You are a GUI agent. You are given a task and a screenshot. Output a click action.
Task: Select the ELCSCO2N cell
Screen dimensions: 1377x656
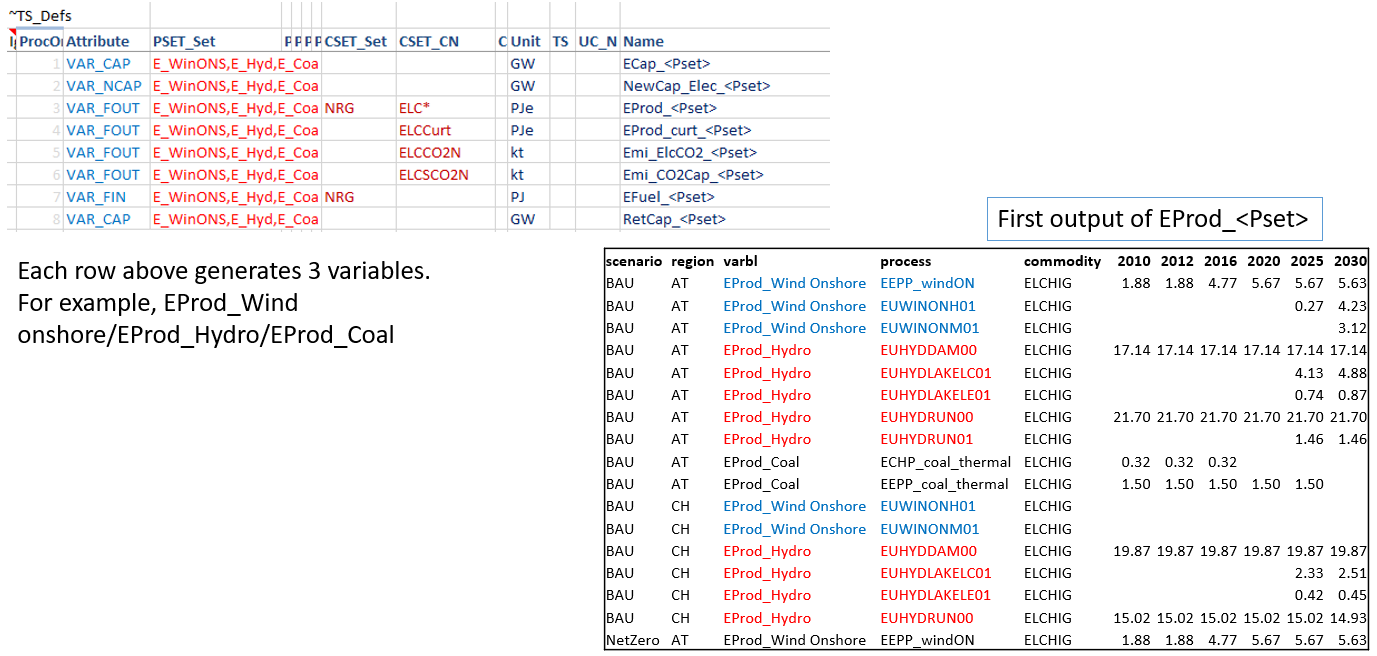[434, 175]
